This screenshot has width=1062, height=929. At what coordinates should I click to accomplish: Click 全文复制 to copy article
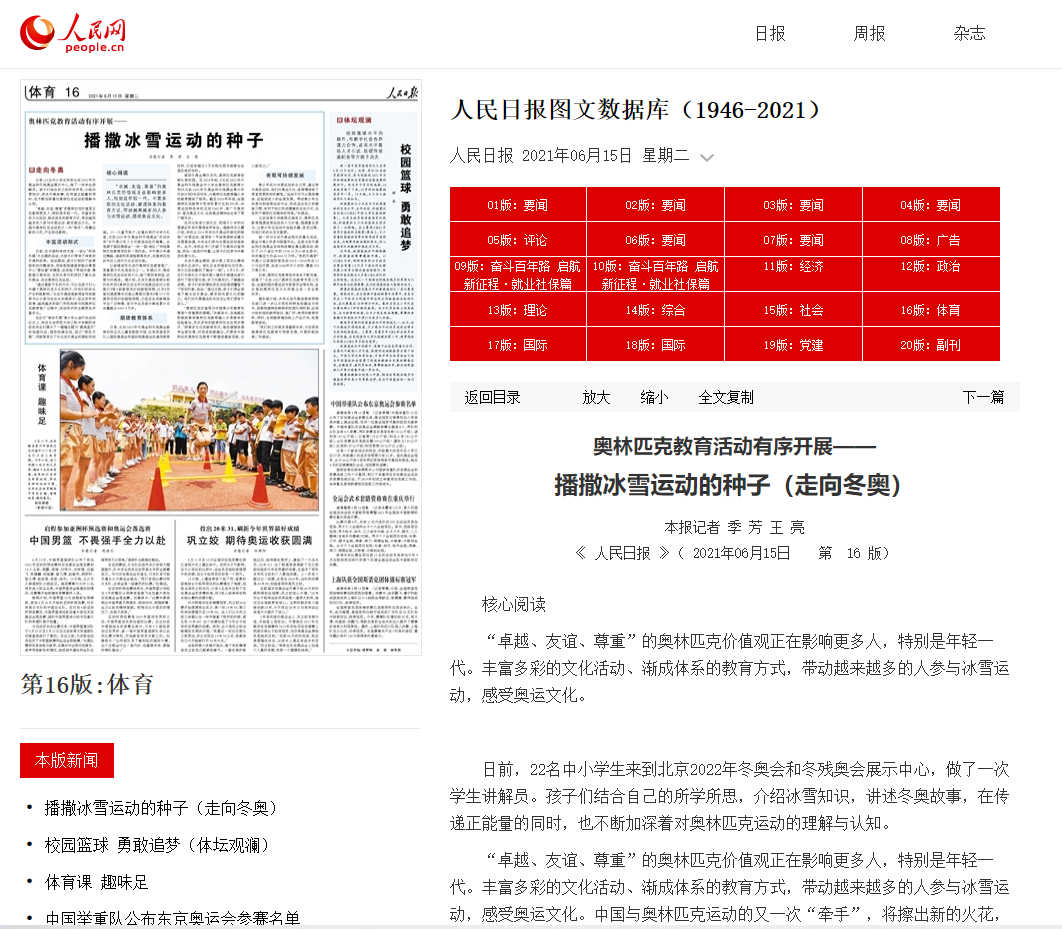pos(726,397)
